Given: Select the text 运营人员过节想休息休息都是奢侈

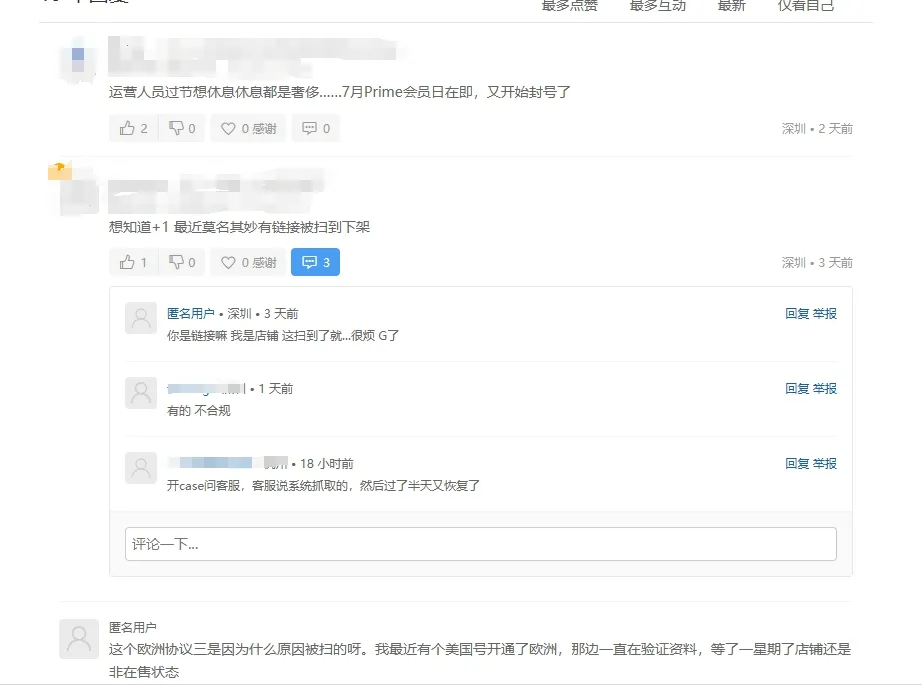Looking at the screenshot, I should [x=214, y=92].
